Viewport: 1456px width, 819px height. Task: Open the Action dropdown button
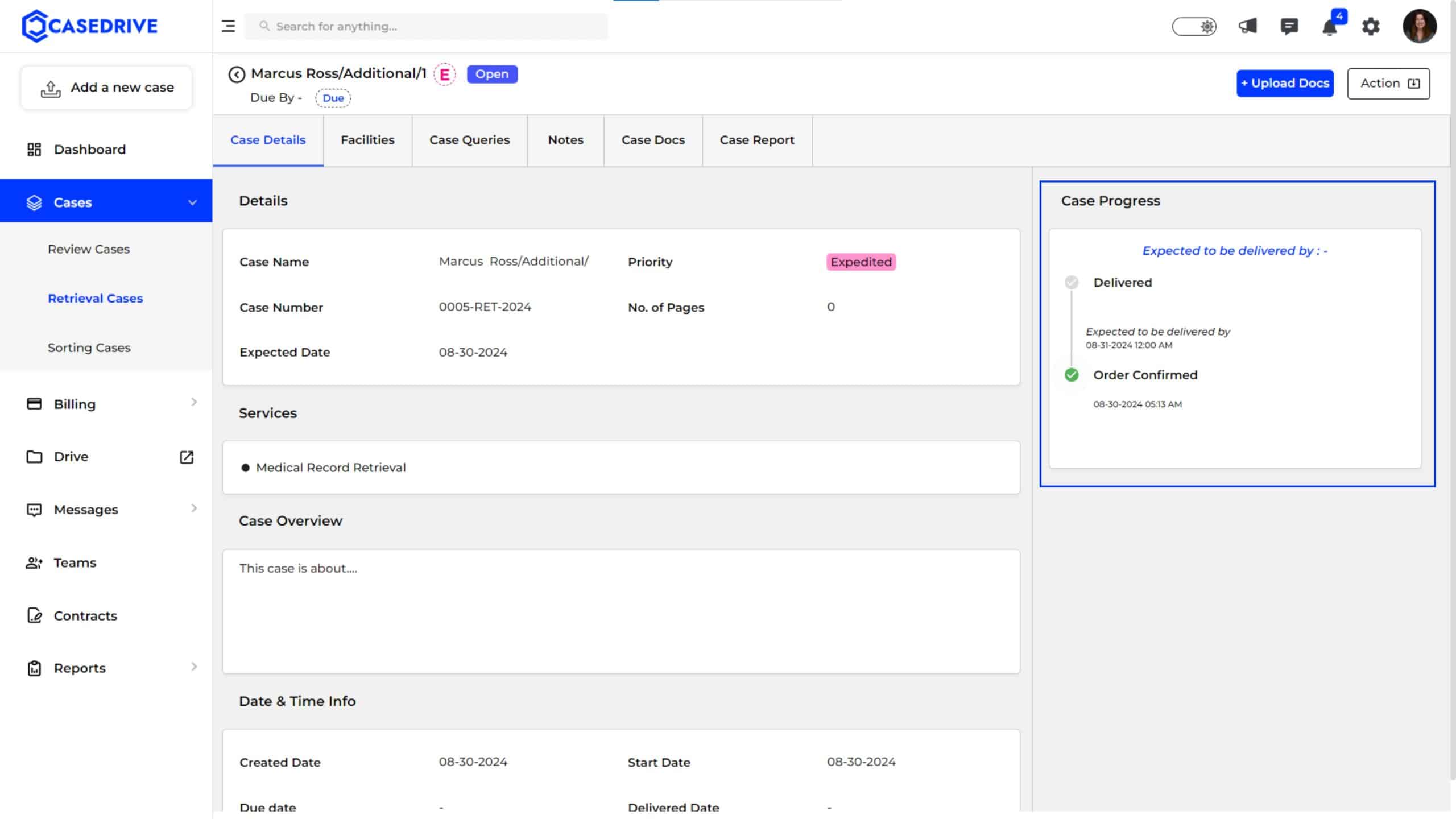tap(1388, 84)
